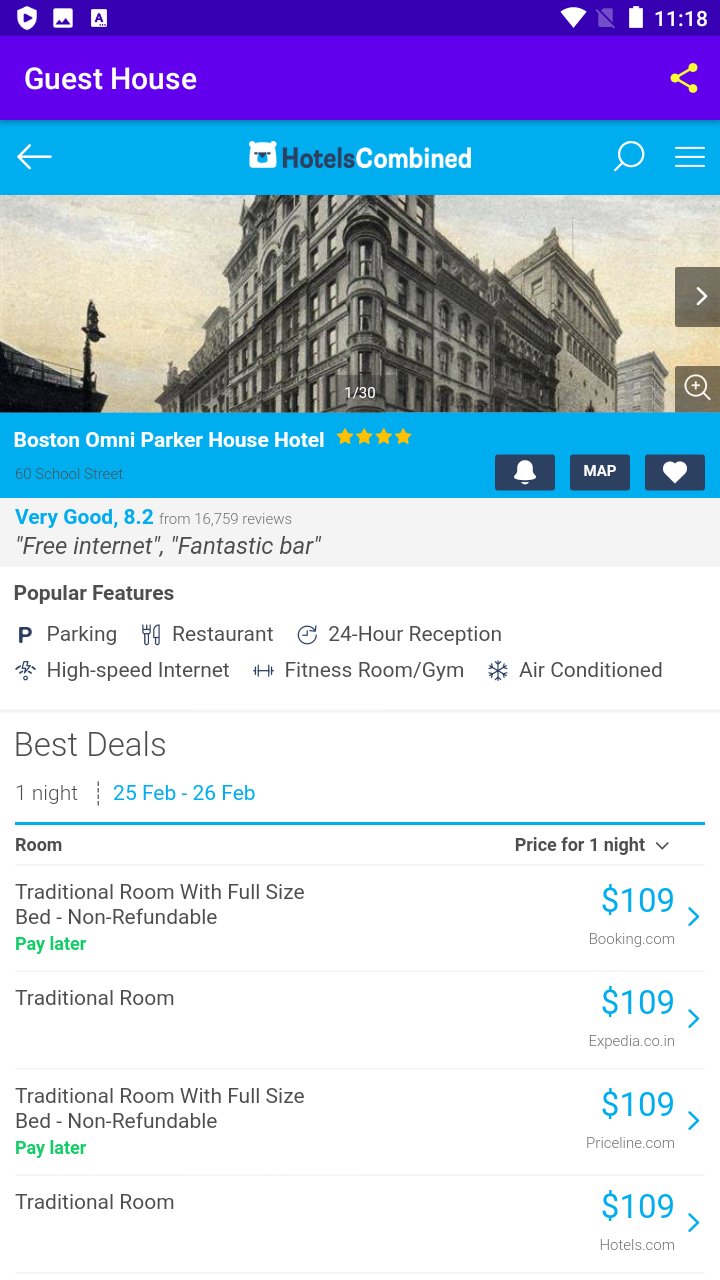Open the Booking.com $109 deal chevron
This screenshot has height=1280, width=720.
(x=694, y=917)
